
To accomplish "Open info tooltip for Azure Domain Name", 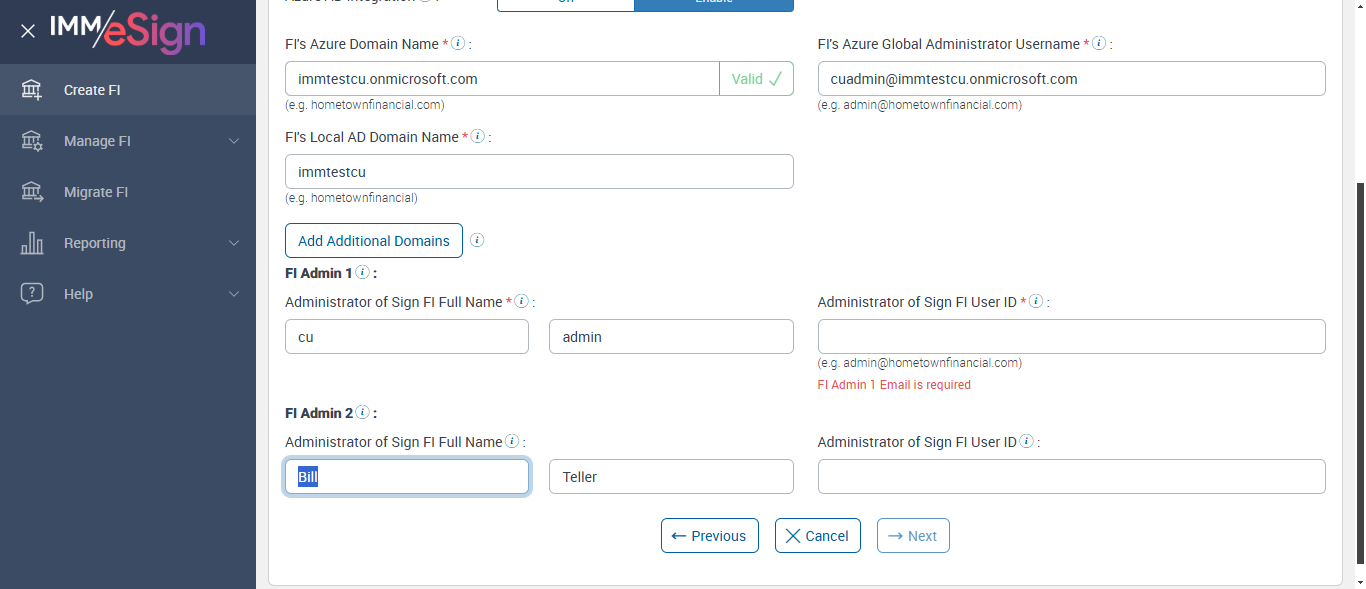I will pyautogui.click(x=458, y=44).
